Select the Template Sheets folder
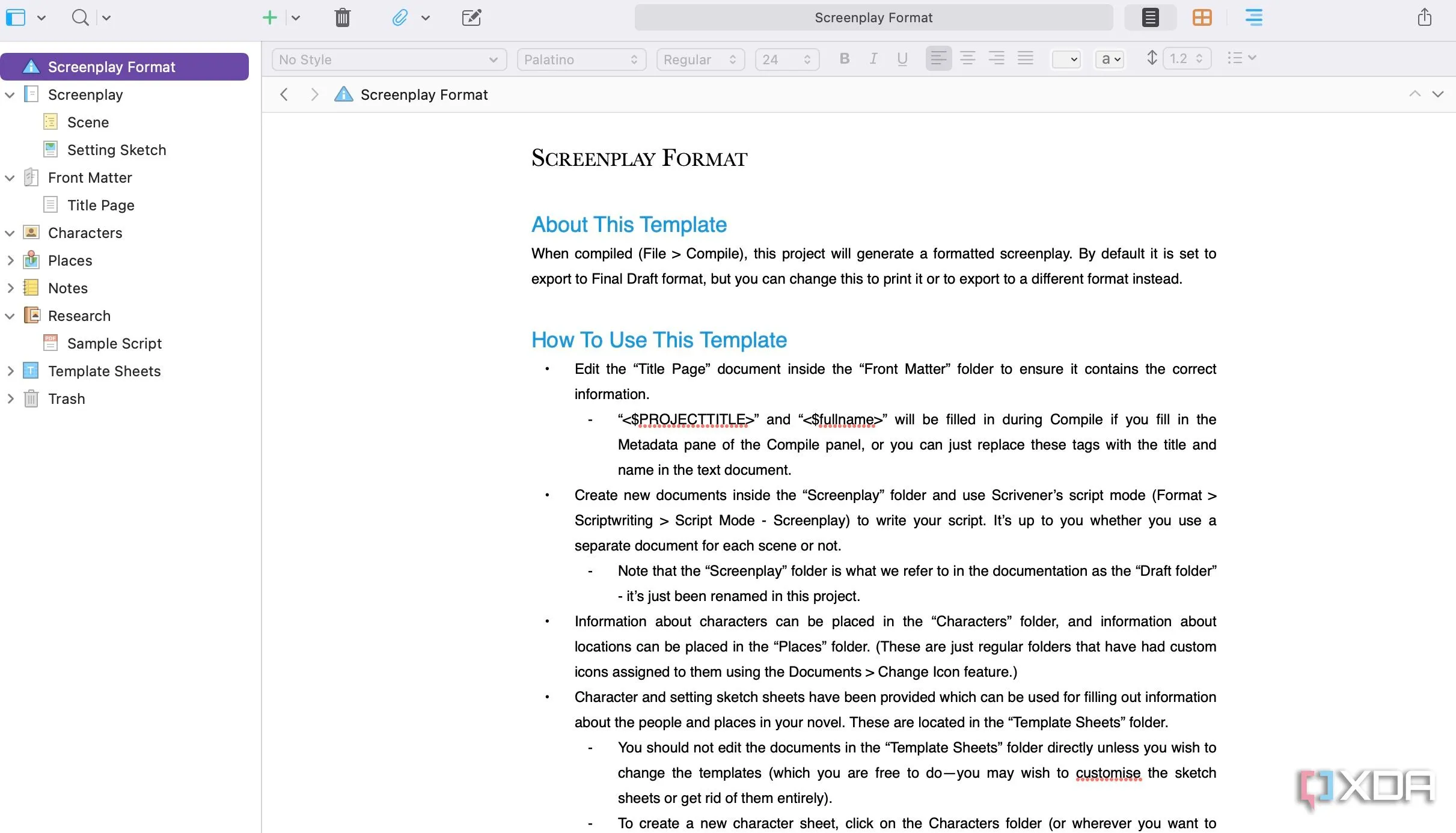The width and height of the screenshot is (1456, 833). [x=104, y=371]
